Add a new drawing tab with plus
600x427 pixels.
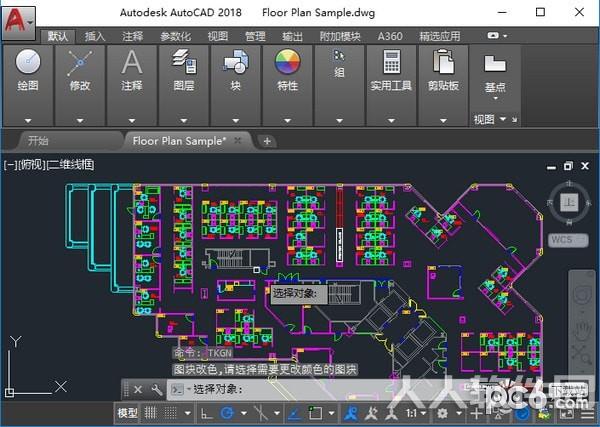[x=267, y=141]
